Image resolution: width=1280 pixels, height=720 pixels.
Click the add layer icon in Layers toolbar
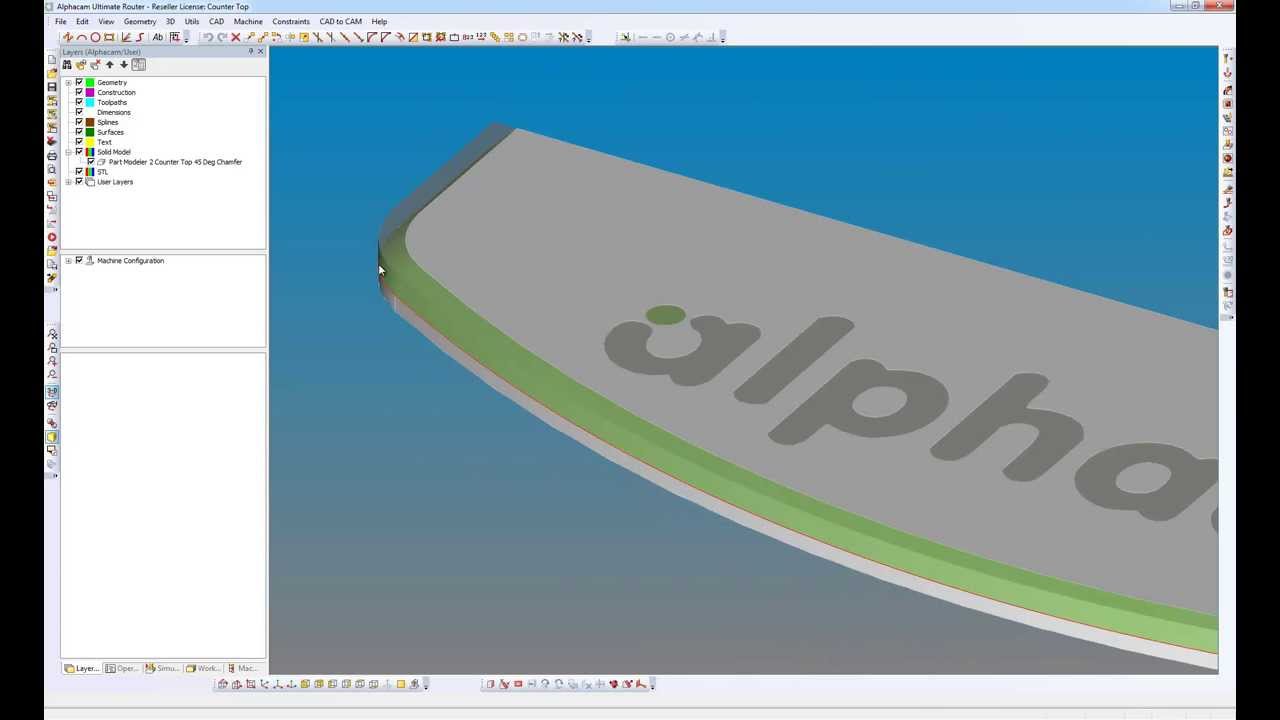pyautogui.click(x=81, y=65)
